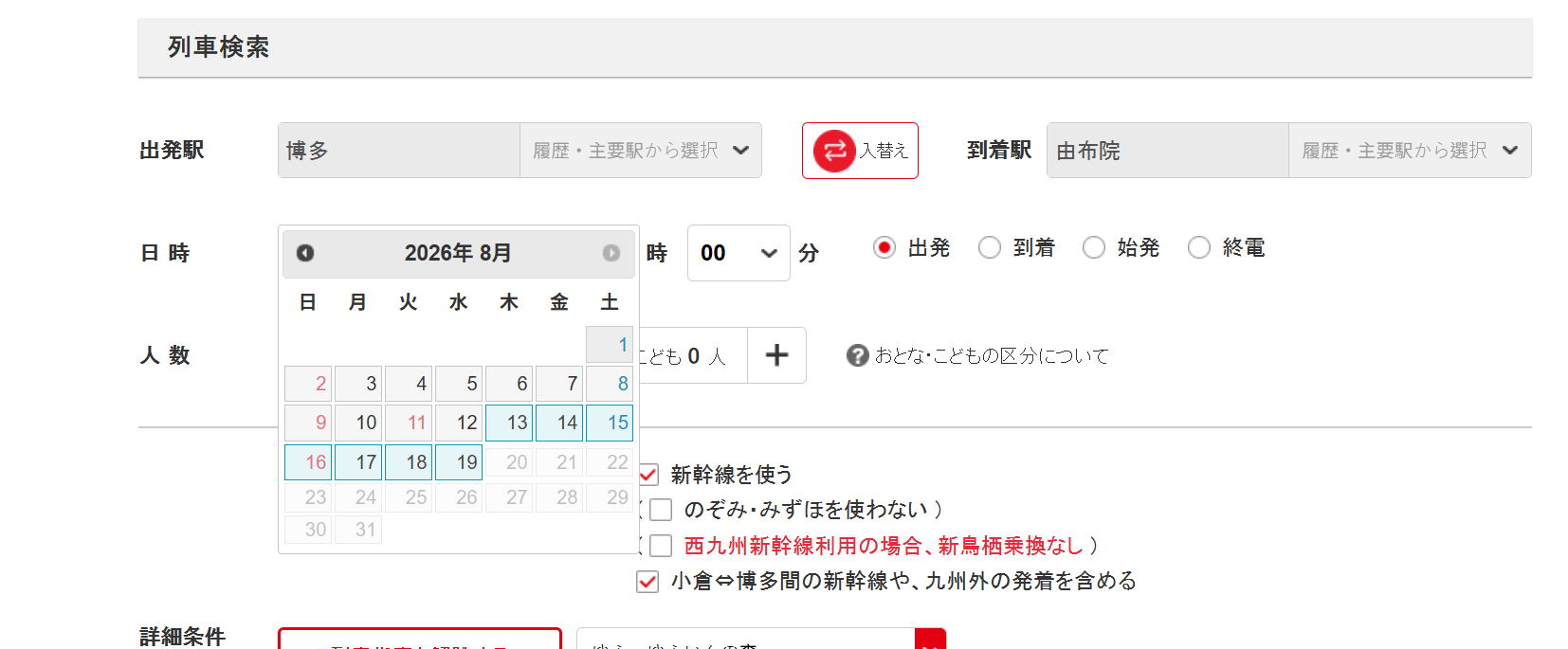This screenshot has width=1568, height=649.
Task: Check 西九州新幹線利用の場合、新鳥栖乗換なし option
Action: 661,546
